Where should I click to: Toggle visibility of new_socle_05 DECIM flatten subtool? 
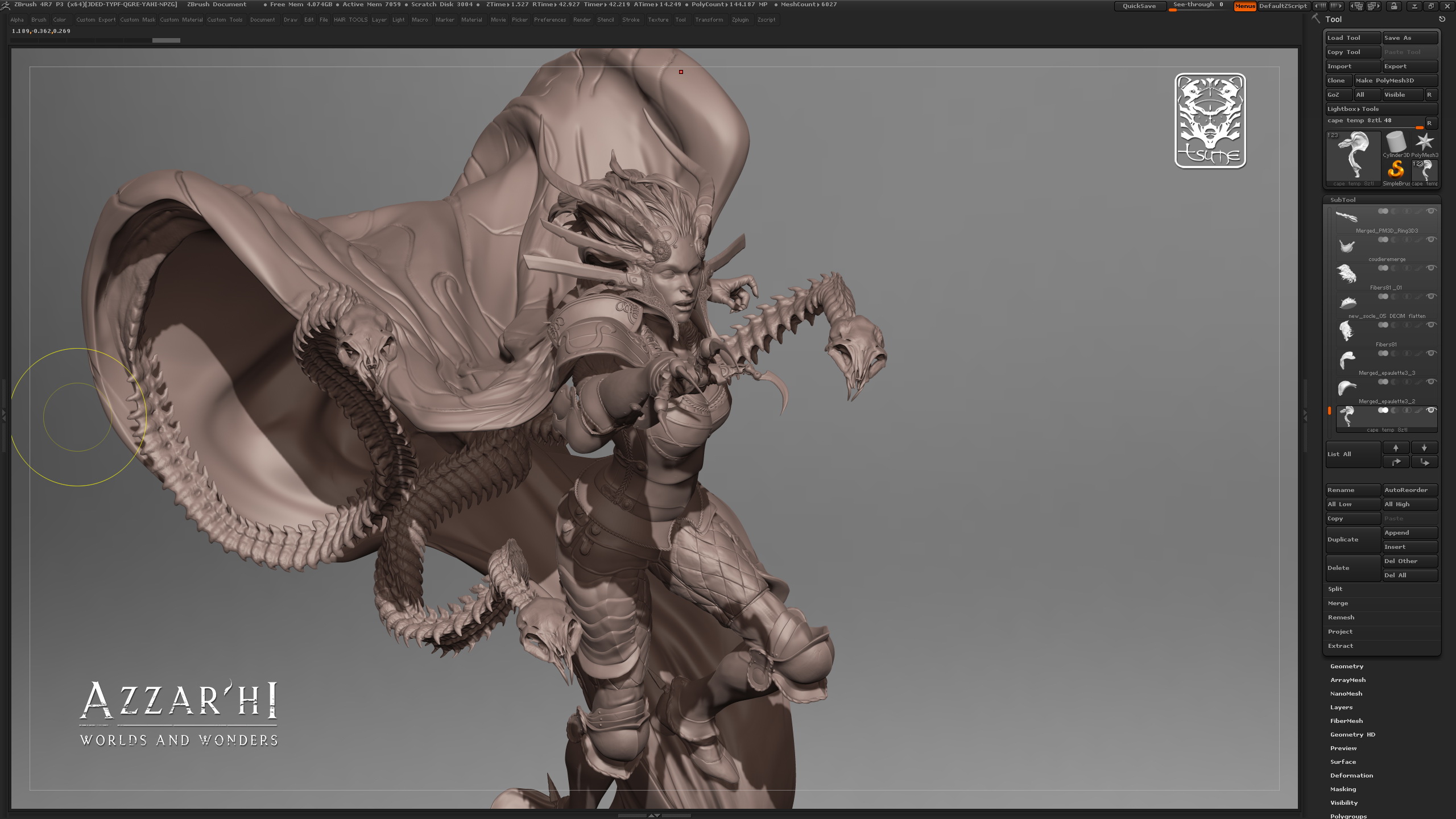1432,296
